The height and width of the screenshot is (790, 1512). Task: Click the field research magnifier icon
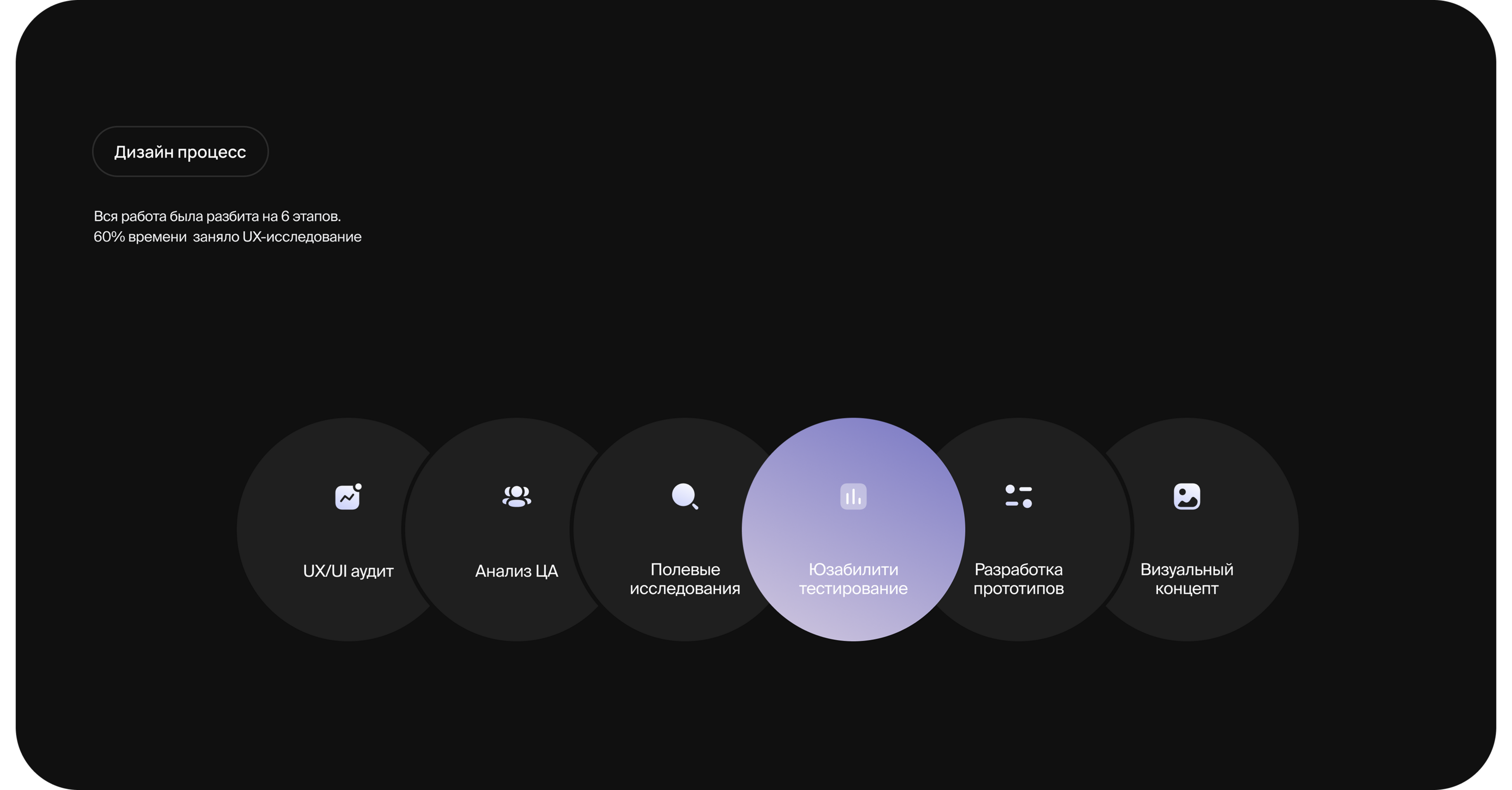(685, 497)
